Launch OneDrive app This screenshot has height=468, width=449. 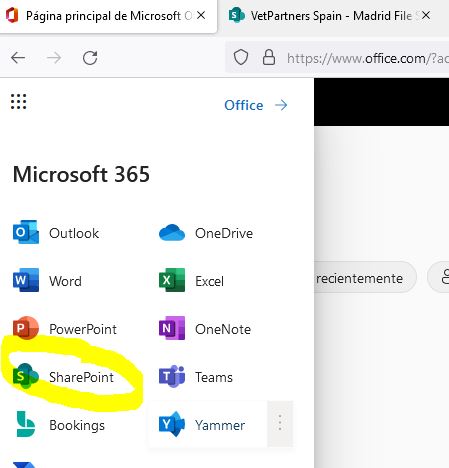coord(206,233)
